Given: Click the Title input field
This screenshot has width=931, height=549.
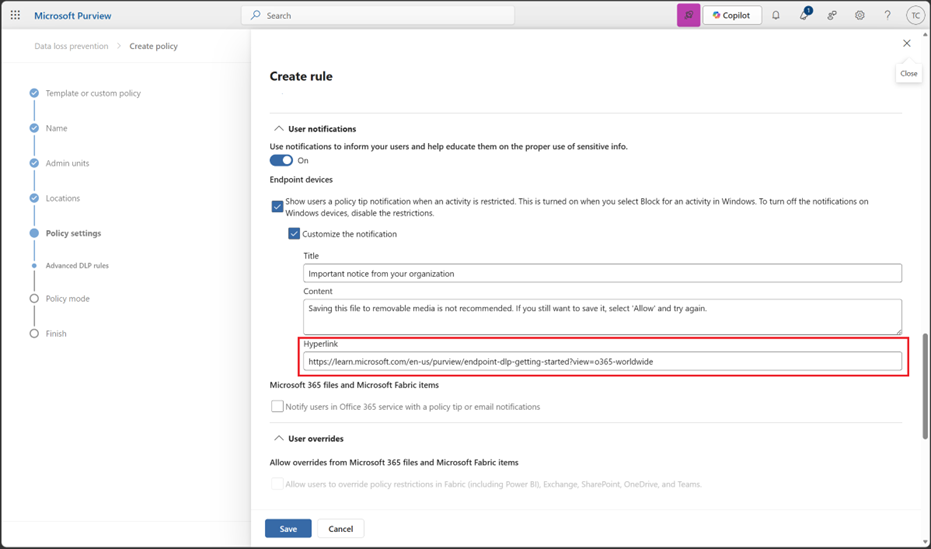Looking at the screenshot, I should tap(602, 274).
